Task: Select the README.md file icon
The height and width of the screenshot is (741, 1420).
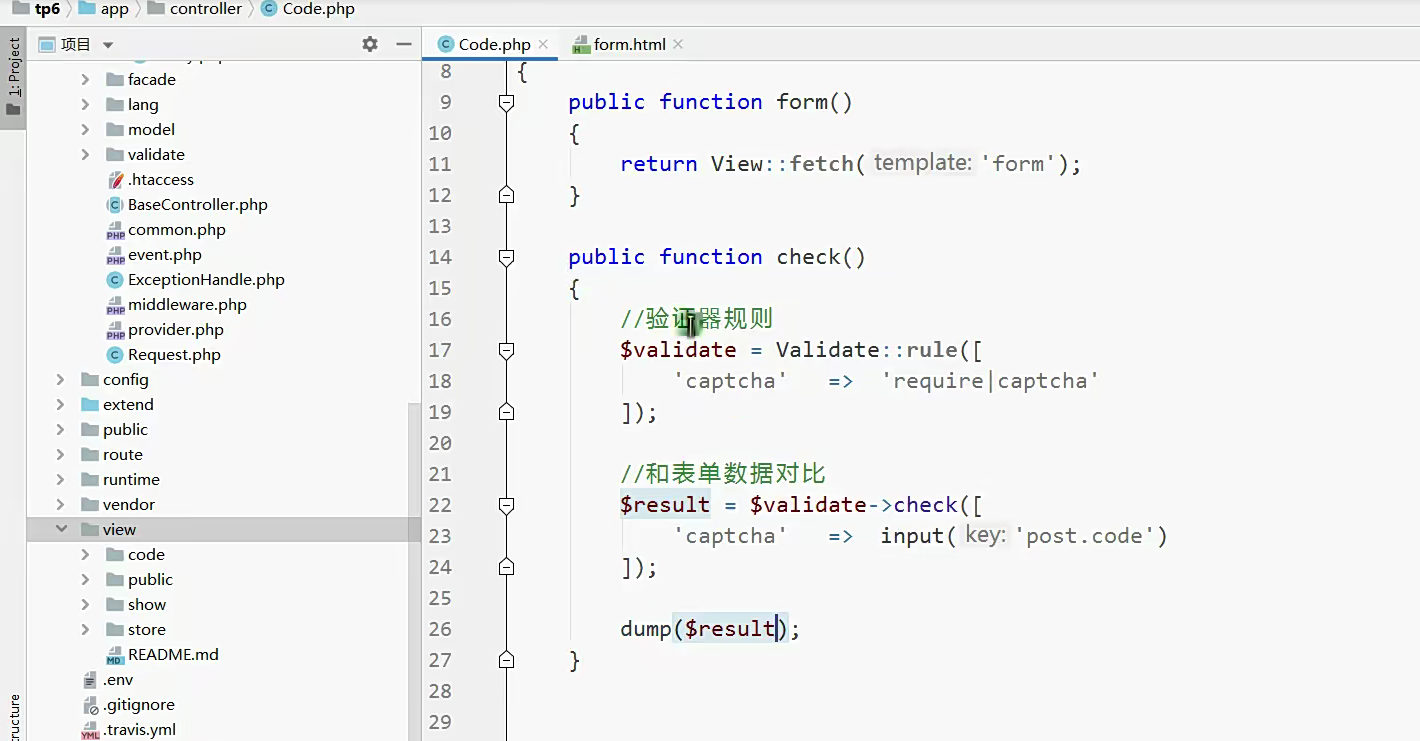Action: pos(115,654)
